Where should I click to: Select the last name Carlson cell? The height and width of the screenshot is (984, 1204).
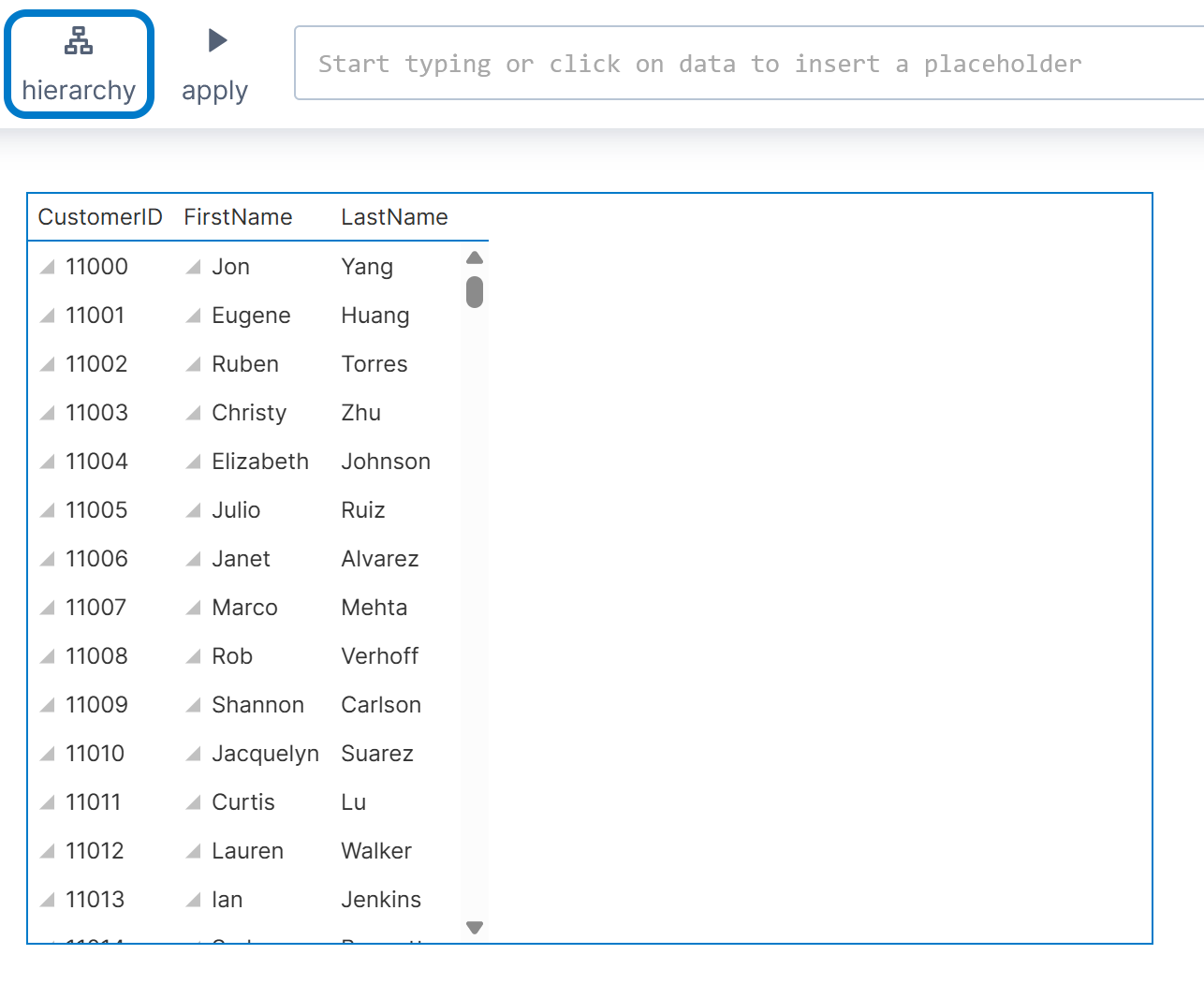click(x=381, y=705)
